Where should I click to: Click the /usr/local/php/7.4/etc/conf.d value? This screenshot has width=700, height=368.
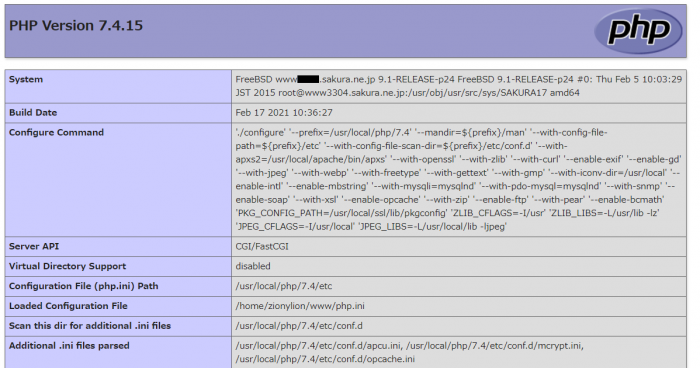click(x=299, y=326)
